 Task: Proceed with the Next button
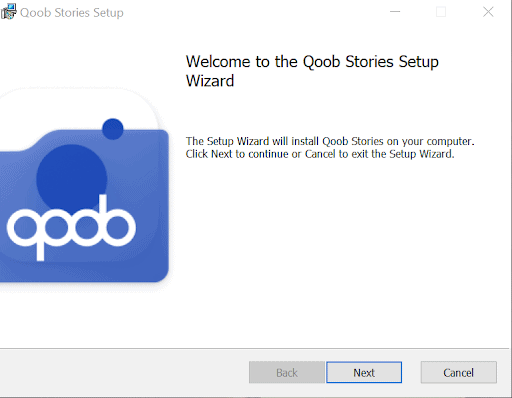coord(364,372)
